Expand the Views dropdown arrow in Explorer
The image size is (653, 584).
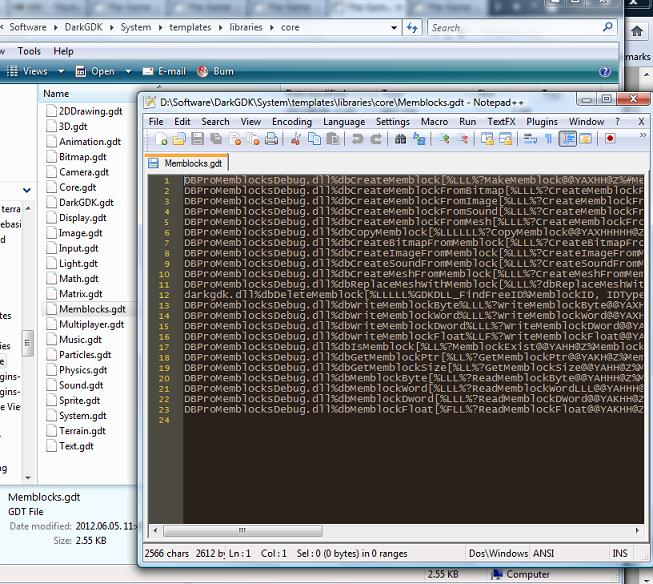pos(61,72)
